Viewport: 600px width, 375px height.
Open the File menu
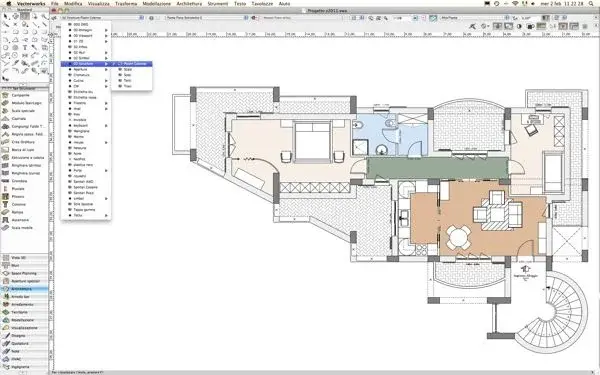pos(55,3)
